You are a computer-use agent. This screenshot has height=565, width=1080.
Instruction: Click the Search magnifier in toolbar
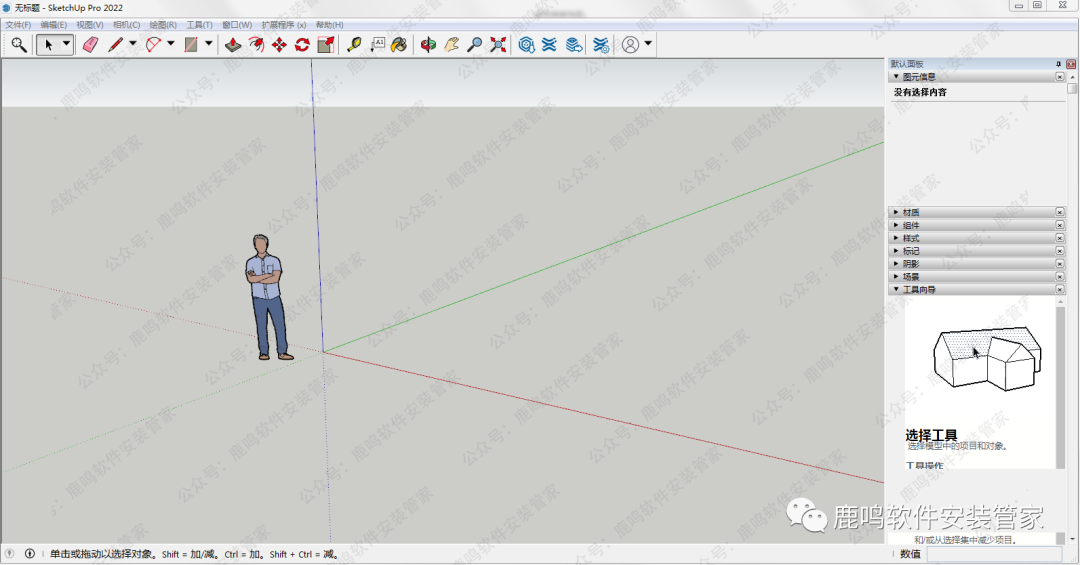18,45
